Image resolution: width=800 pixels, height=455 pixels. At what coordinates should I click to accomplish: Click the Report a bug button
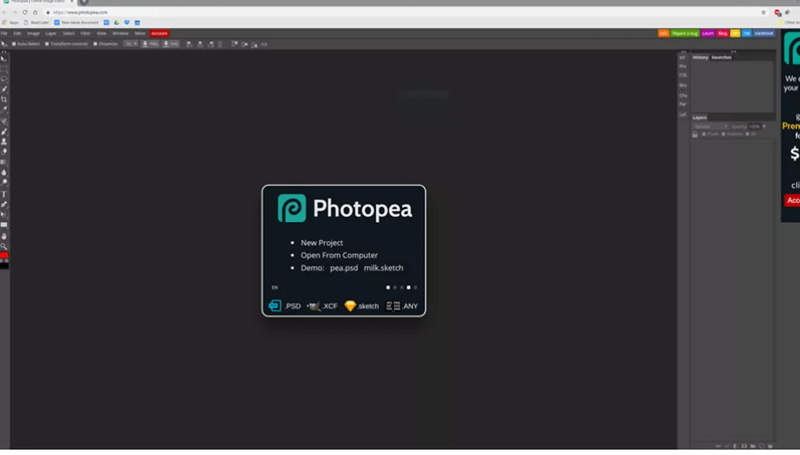[685, 33]
